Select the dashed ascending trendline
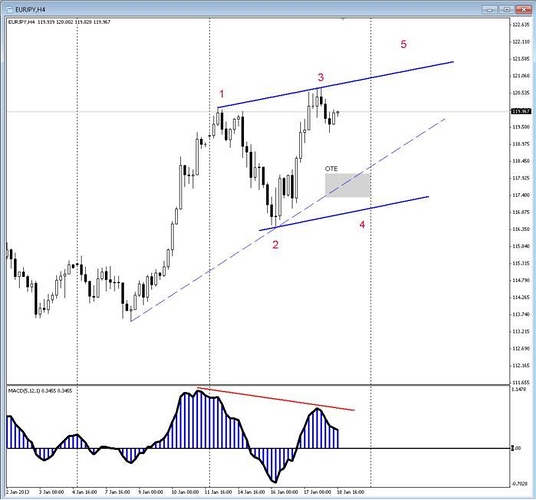The width and height of the screenshot is (536, 500). [288, 220]
